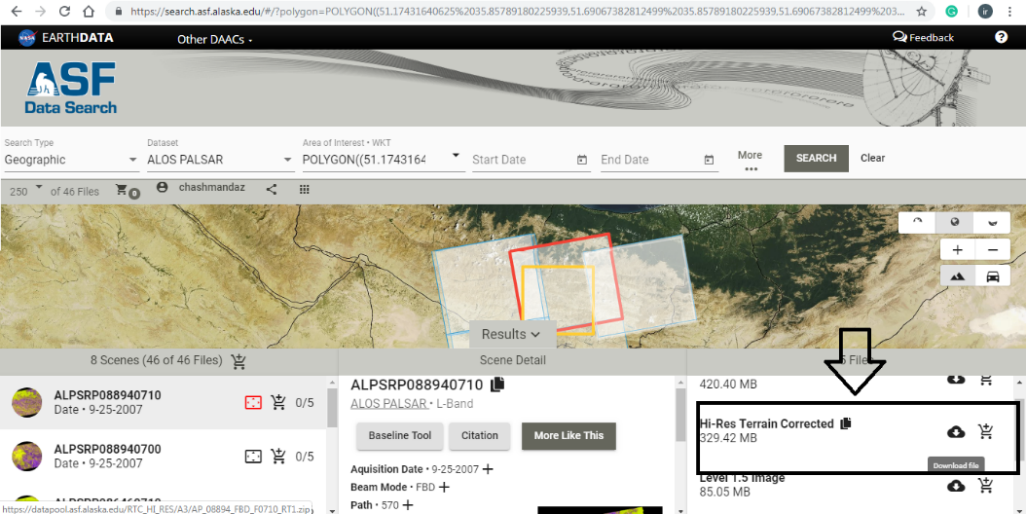Open Start Date calendar picker

pyautogui.click(x=582, y=160)
